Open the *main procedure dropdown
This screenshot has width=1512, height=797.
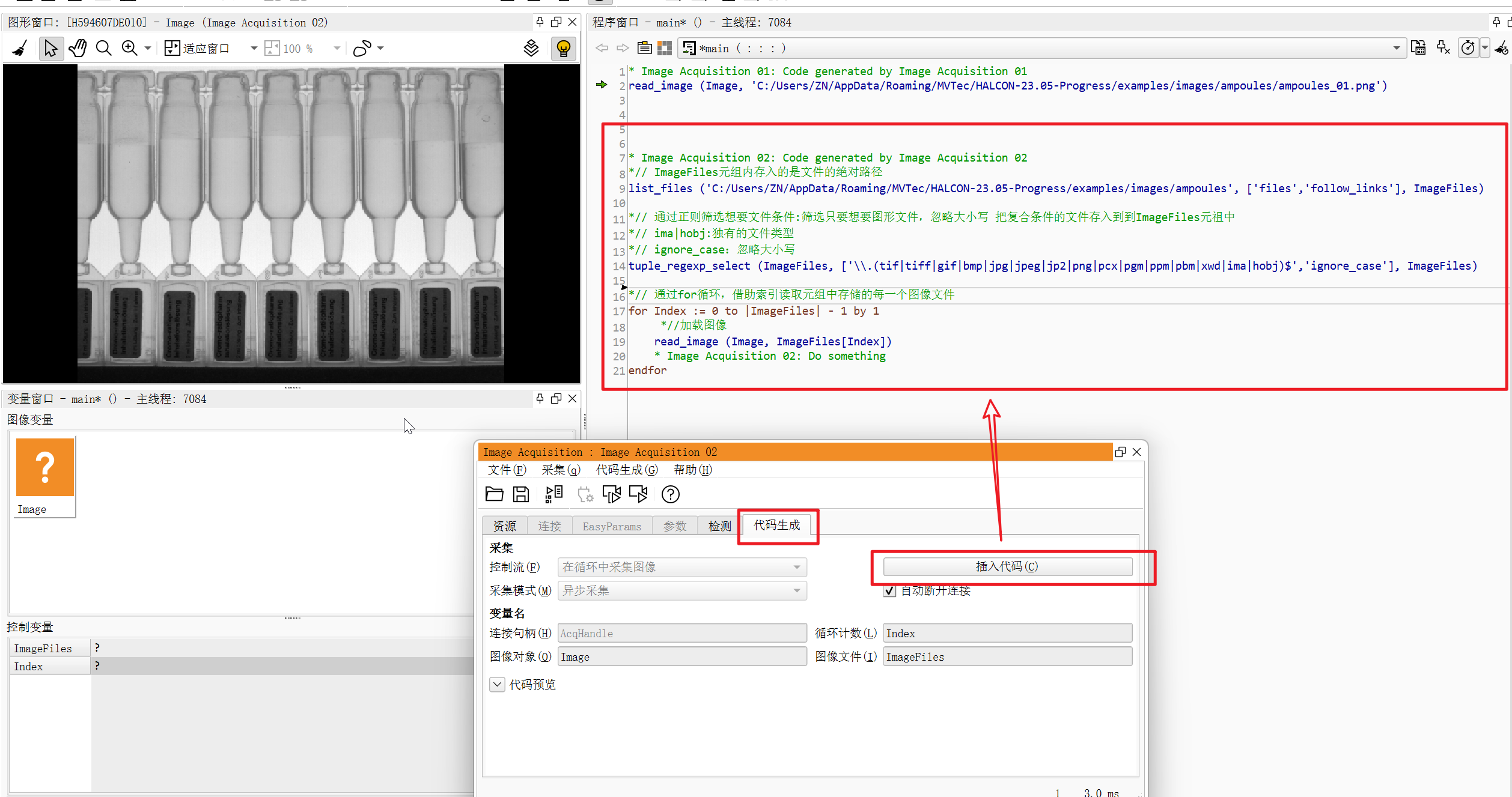(x=1395, y=48)
